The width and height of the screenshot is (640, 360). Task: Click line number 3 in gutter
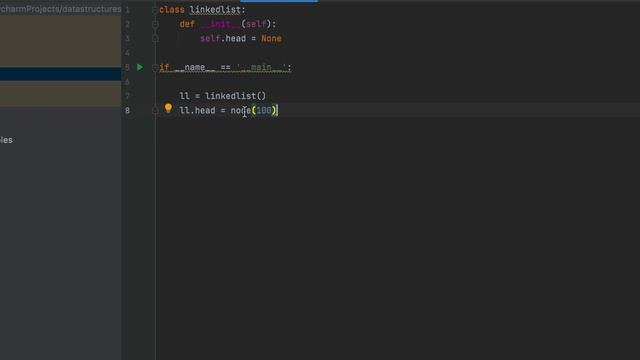point(127,39)
